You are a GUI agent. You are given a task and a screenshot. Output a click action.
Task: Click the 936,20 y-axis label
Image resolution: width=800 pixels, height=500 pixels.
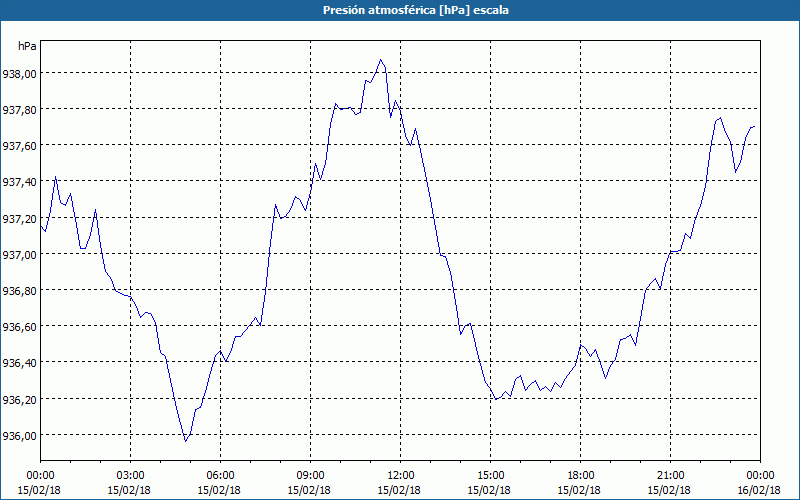pos(20,399)
